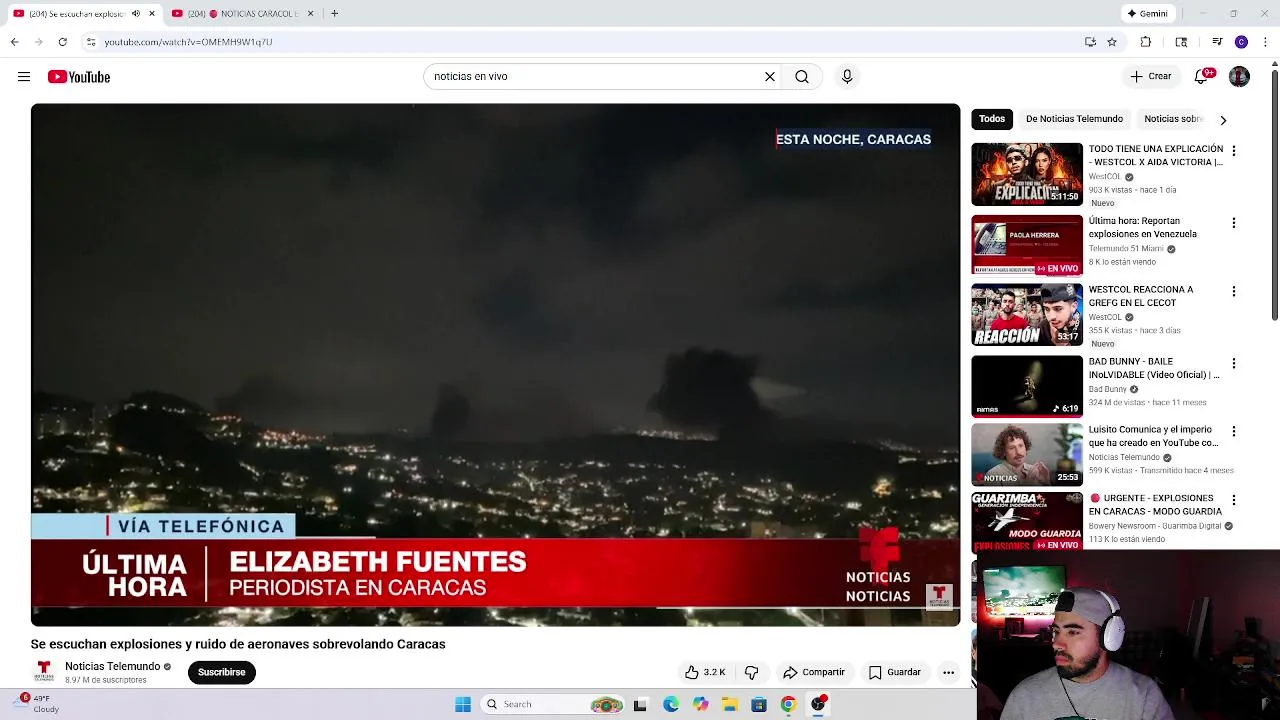Open Task View from taskbar
The image size is (1280, 720).
[640, 704]
